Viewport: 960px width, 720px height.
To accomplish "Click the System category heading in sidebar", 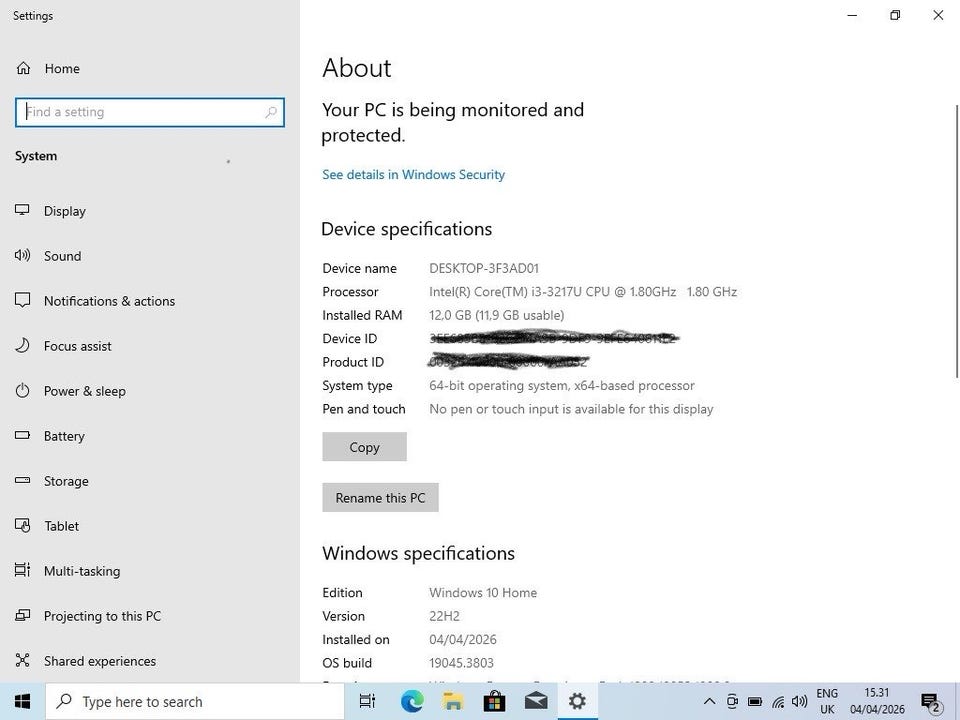I will pyautogui.click(x=36, y=156).
